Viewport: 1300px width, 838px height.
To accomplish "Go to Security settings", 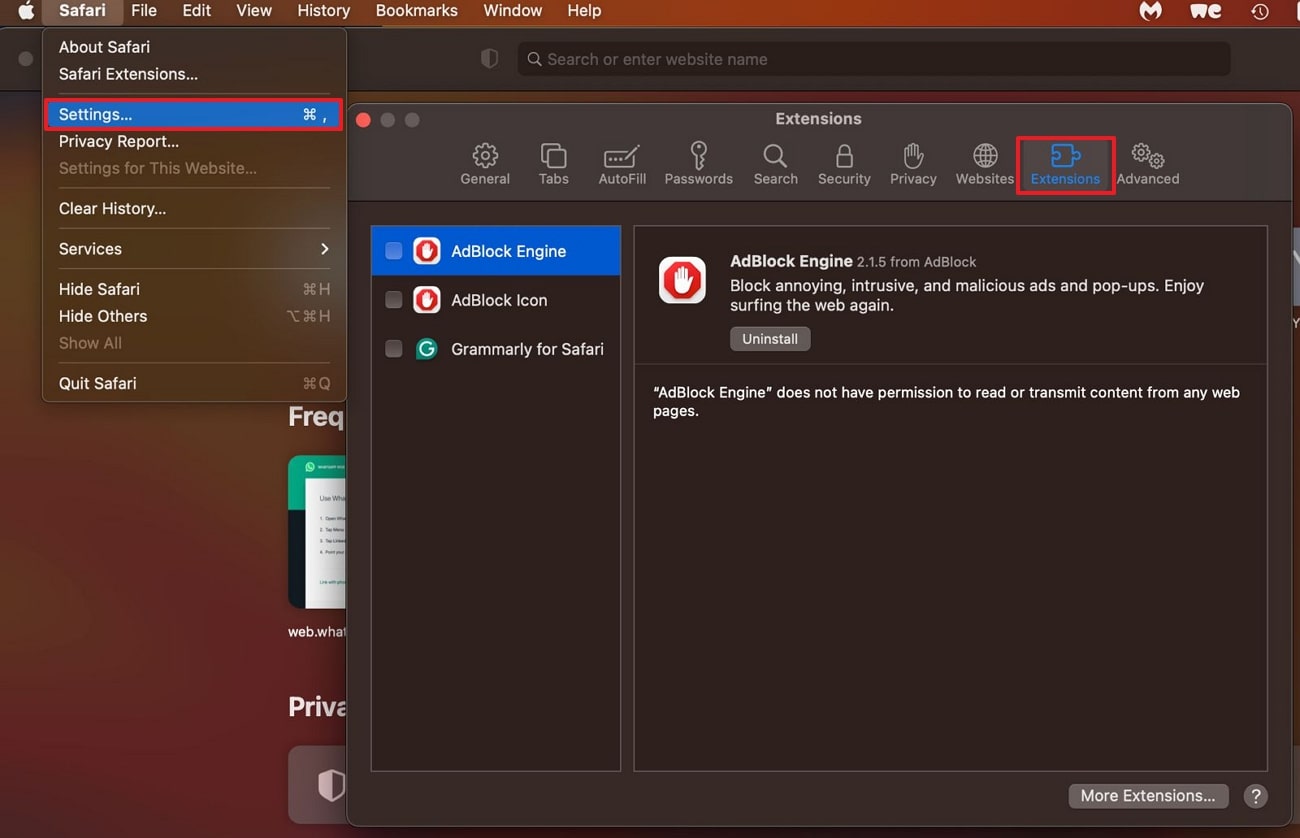I will 844,164.
